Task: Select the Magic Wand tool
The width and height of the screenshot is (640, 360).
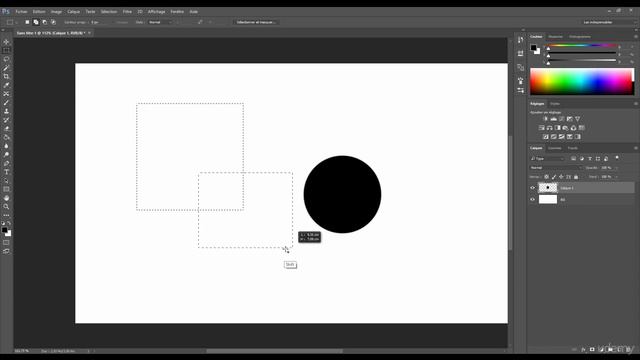Action: pos(6,68)
